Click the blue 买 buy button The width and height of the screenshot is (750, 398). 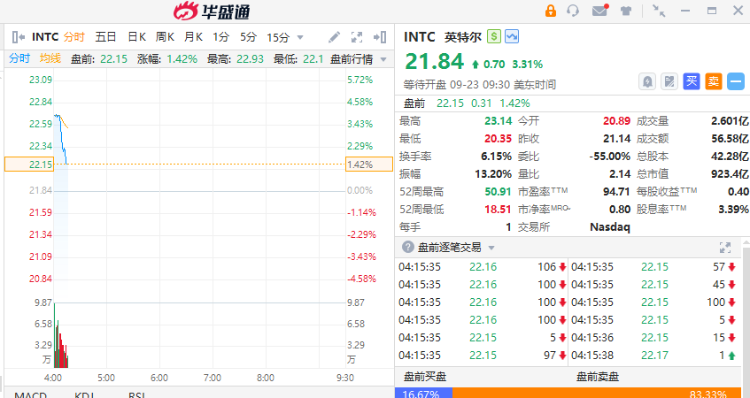click(691, 81)
